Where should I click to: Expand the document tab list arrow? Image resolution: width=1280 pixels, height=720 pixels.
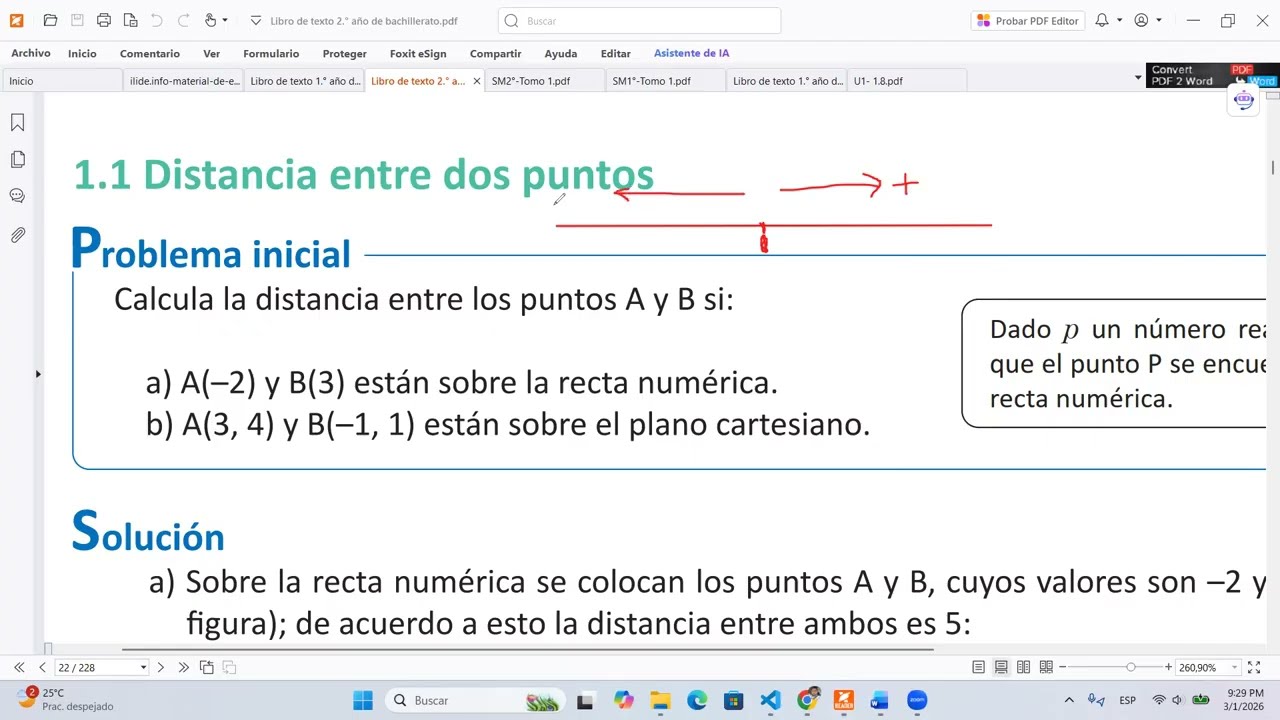pos(1138,78)
